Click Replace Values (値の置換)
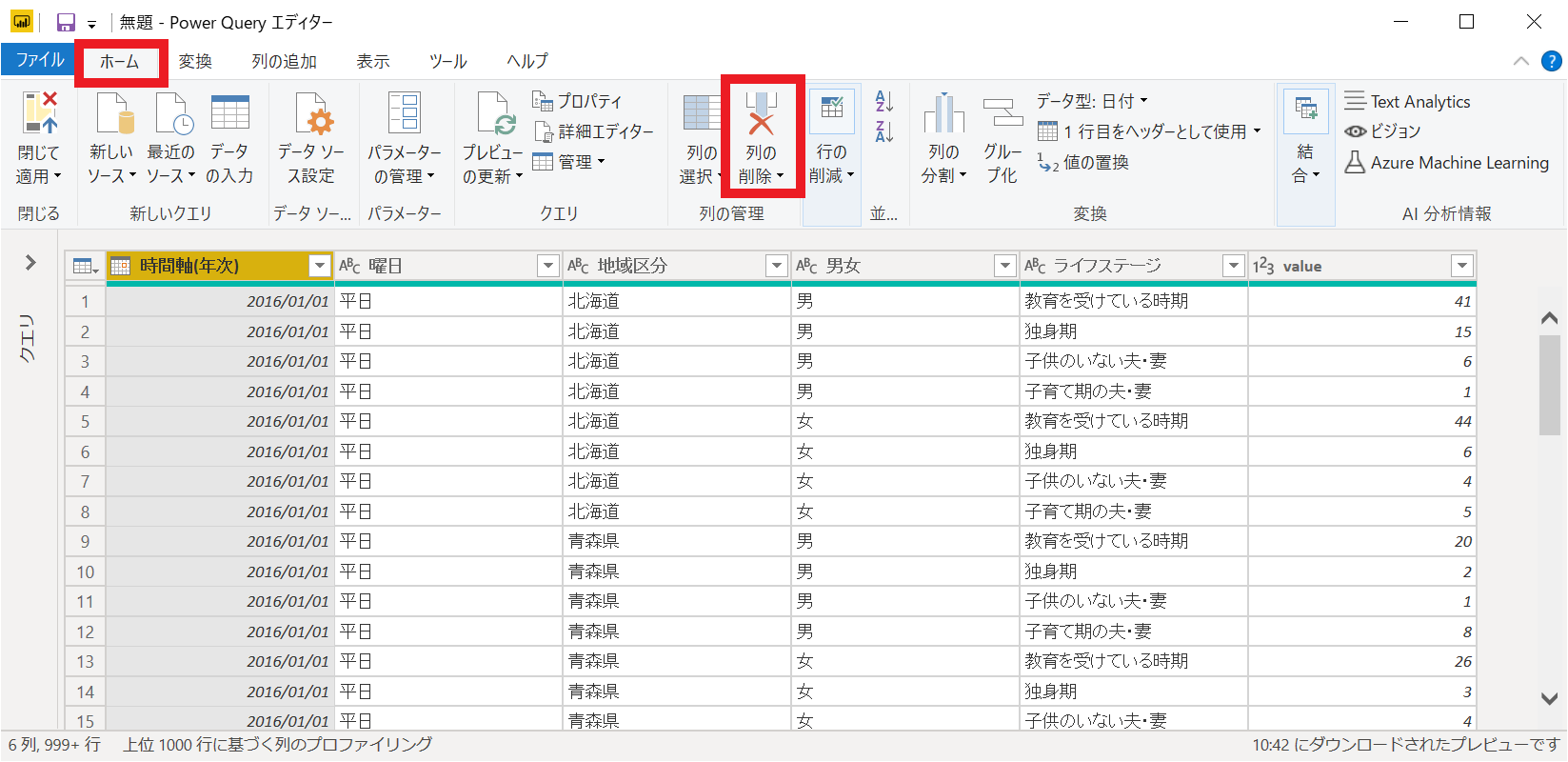The image size is (1568, 762). [x=1083, y=163]
